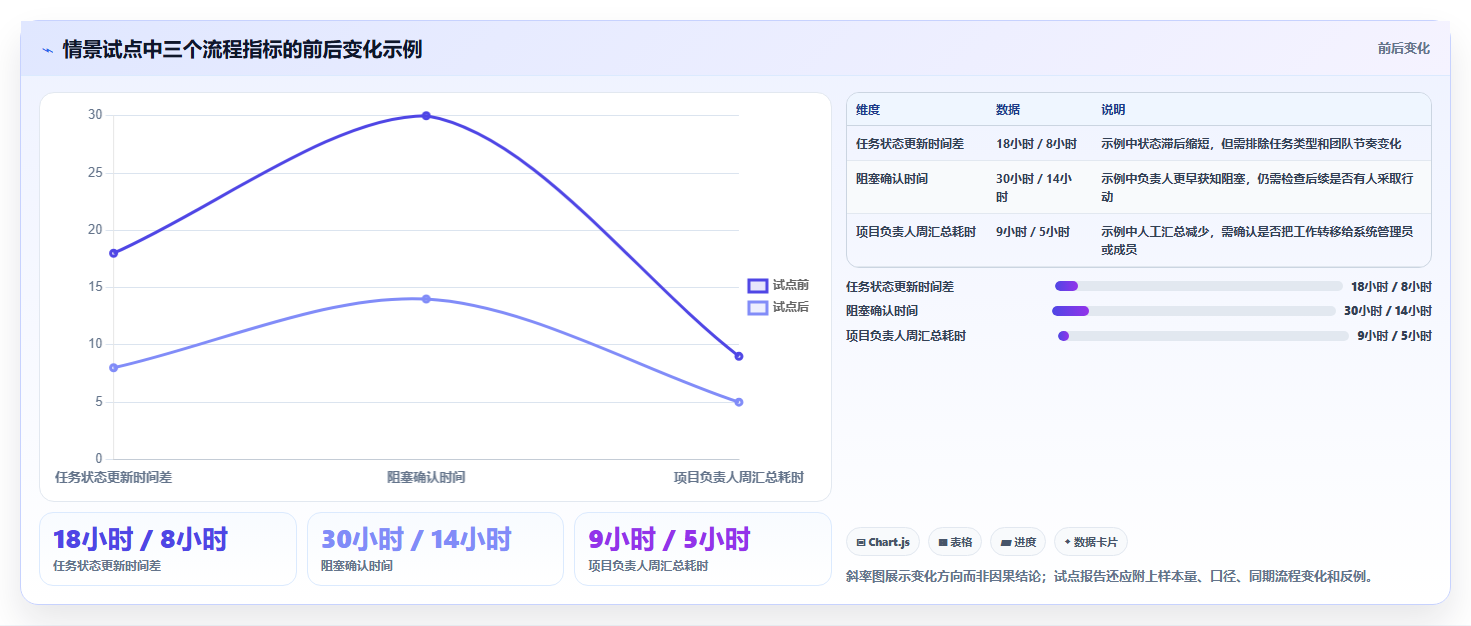Click the y-axis value 30
1471x626 pixels.
pyautogui.click(x=95, y=115)
